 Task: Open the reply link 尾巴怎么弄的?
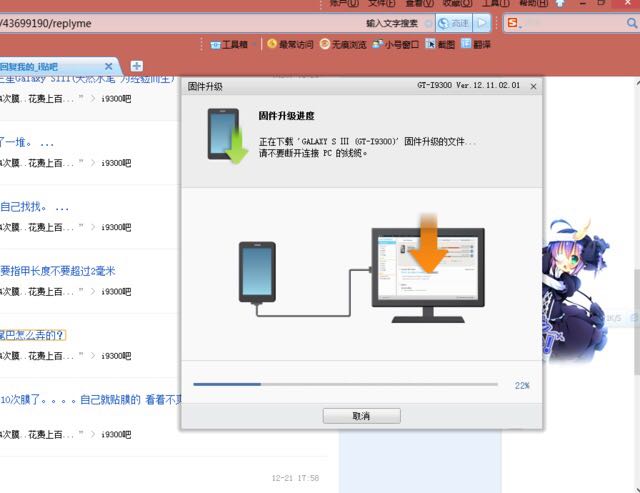coord(33,335)
